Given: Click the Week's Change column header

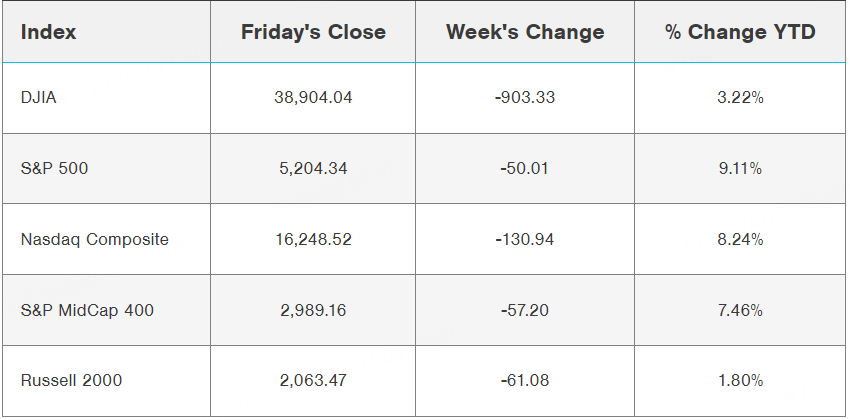Looking at the screenshot, I should [525, 32].
